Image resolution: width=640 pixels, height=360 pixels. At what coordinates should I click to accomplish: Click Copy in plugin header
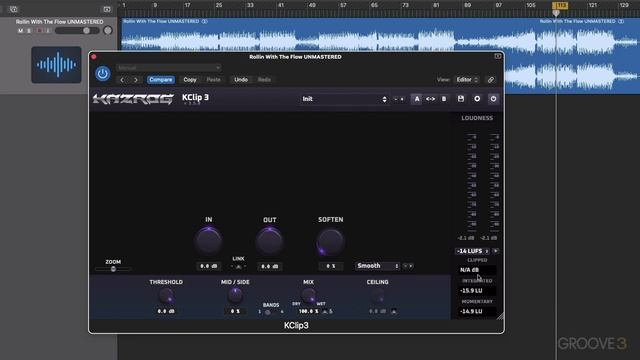pos(190,80)
